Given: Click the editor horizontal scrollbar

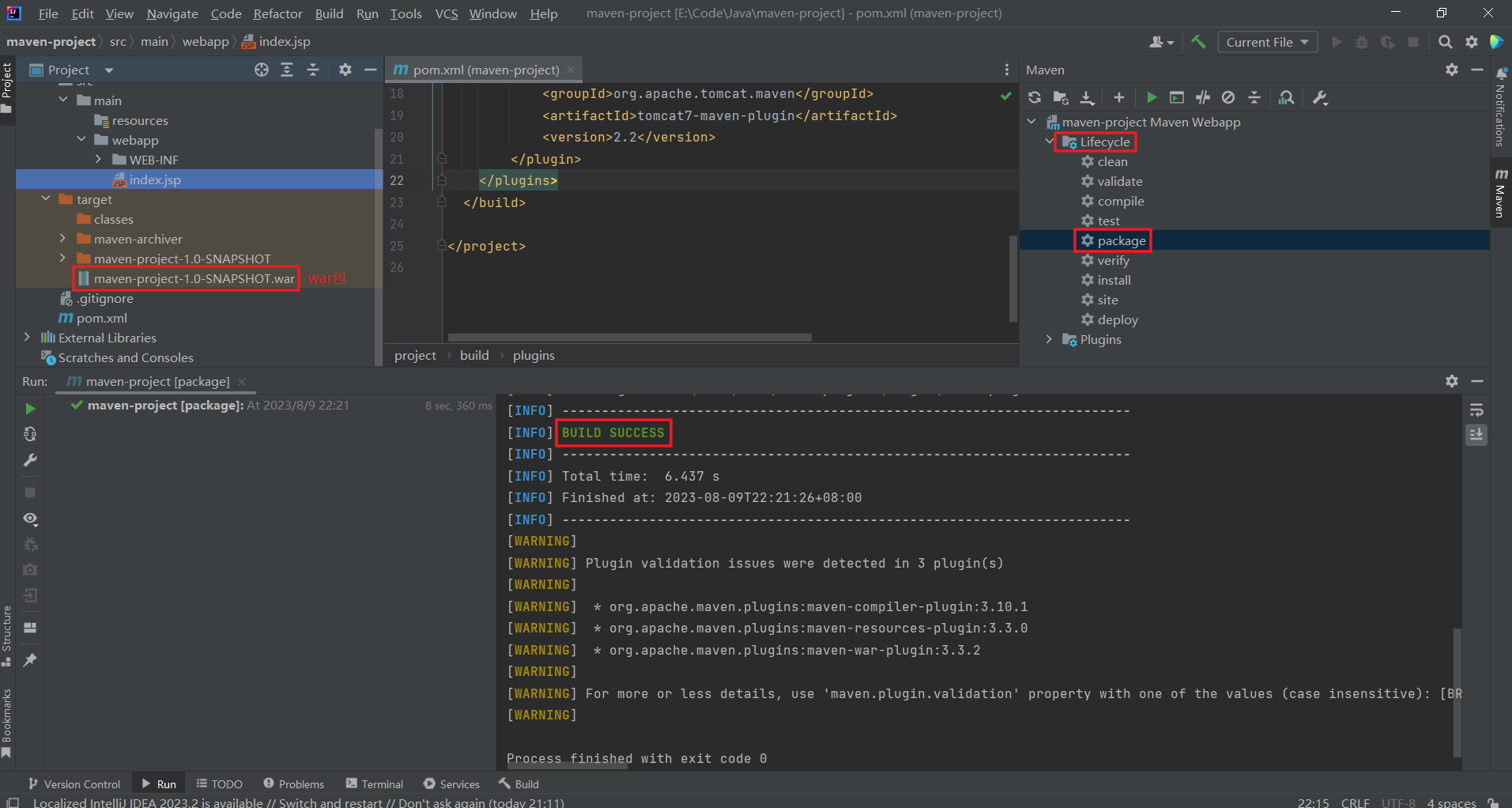Looking at the screenshot, I should click(x=629, y=337).
